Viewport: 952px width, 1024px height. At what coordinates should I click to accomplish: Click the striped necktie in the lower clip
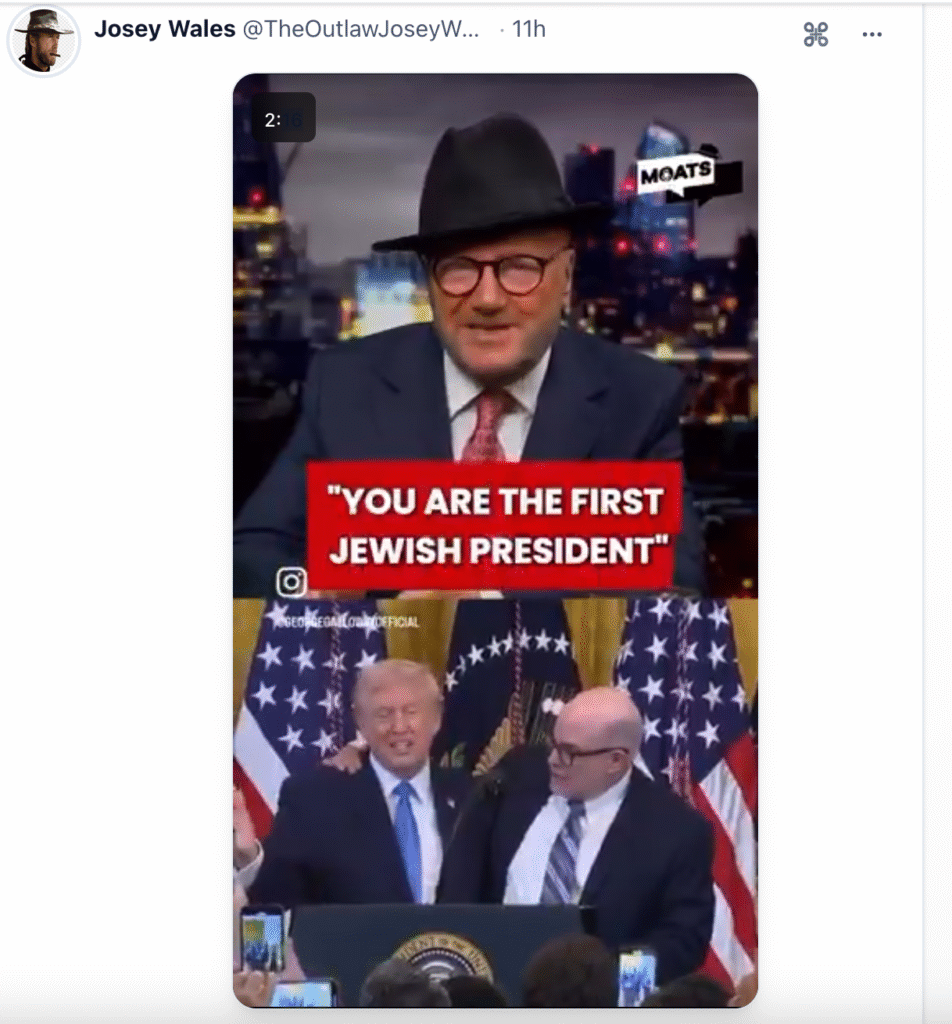[563, 848]
